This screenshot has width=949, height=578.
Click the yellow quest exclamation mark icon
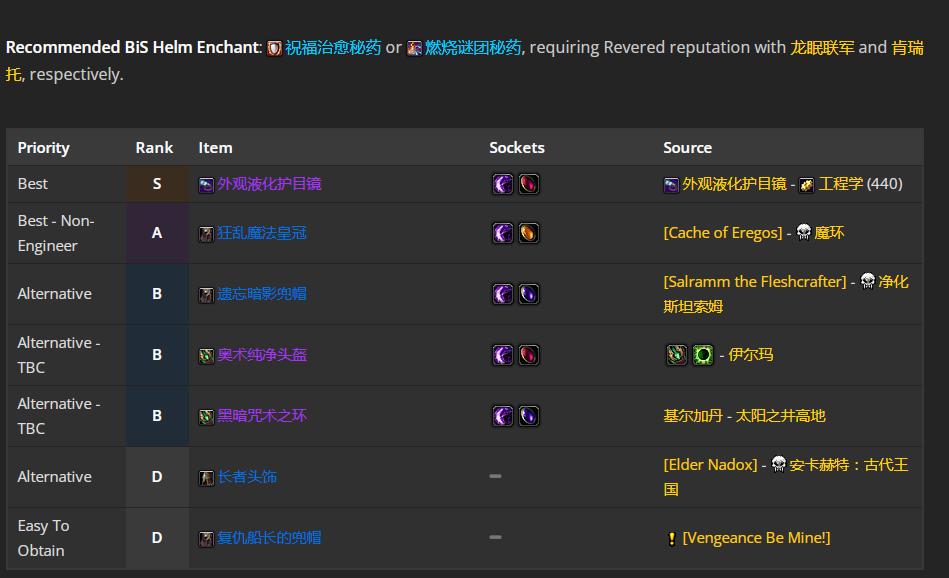pos(671,539)
